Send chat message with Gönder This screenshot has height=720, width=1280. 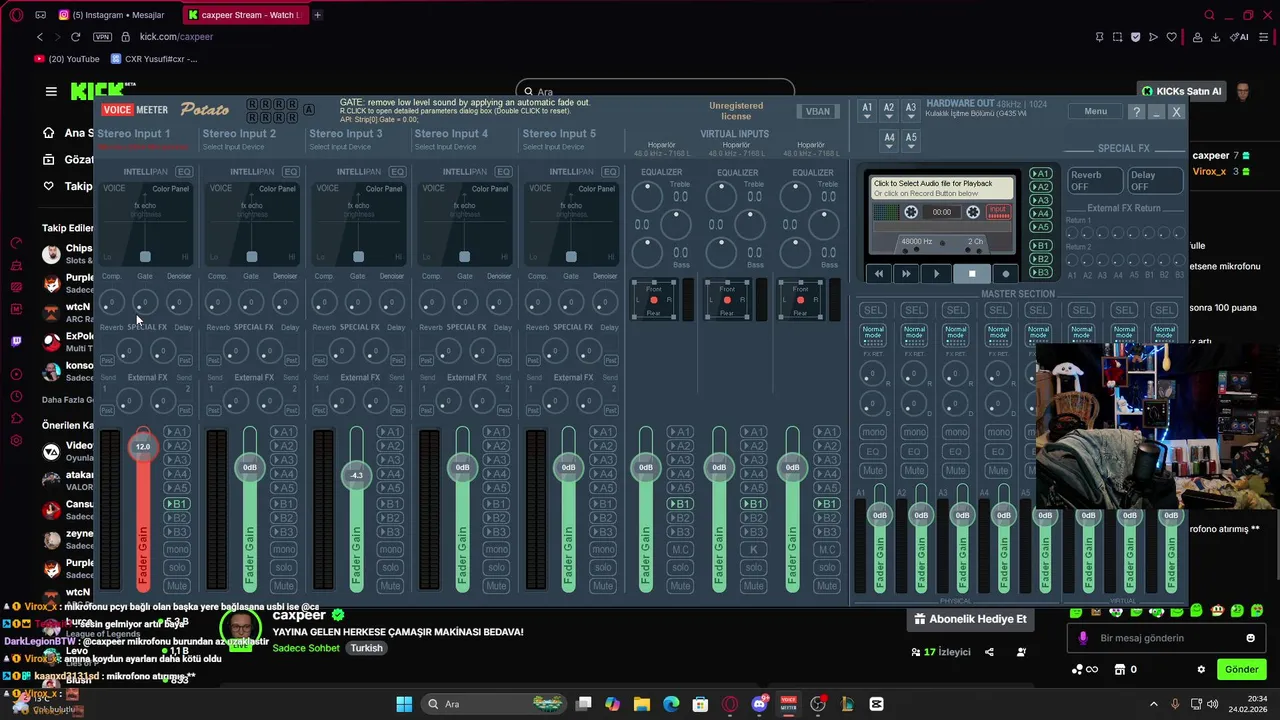[x=1242, y=669]
